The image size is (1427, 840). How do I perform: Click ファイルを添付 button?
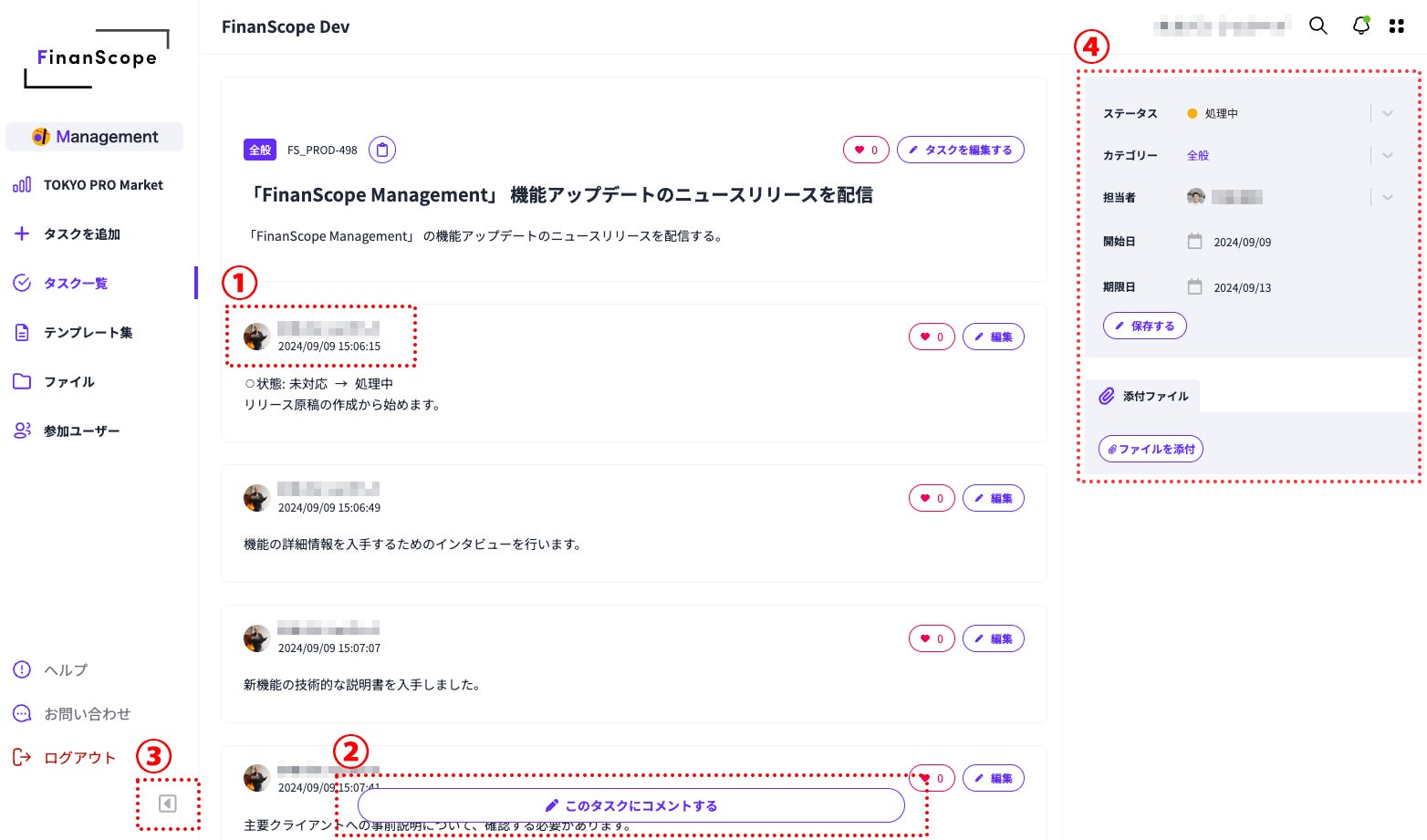tap(1151, 449)
